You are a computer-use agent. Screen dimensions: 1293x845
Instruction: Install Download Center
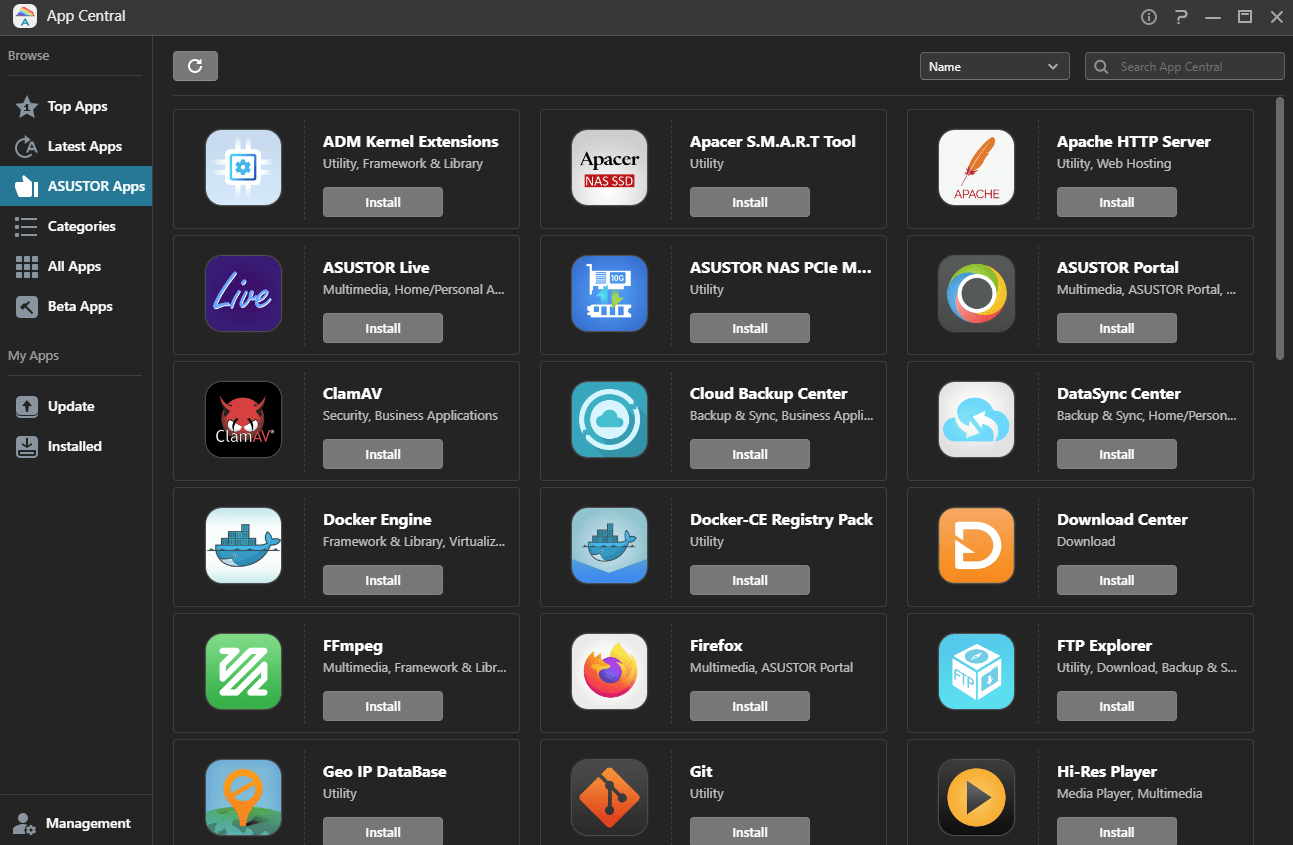pyautogui.click(x=1117, y=580)
